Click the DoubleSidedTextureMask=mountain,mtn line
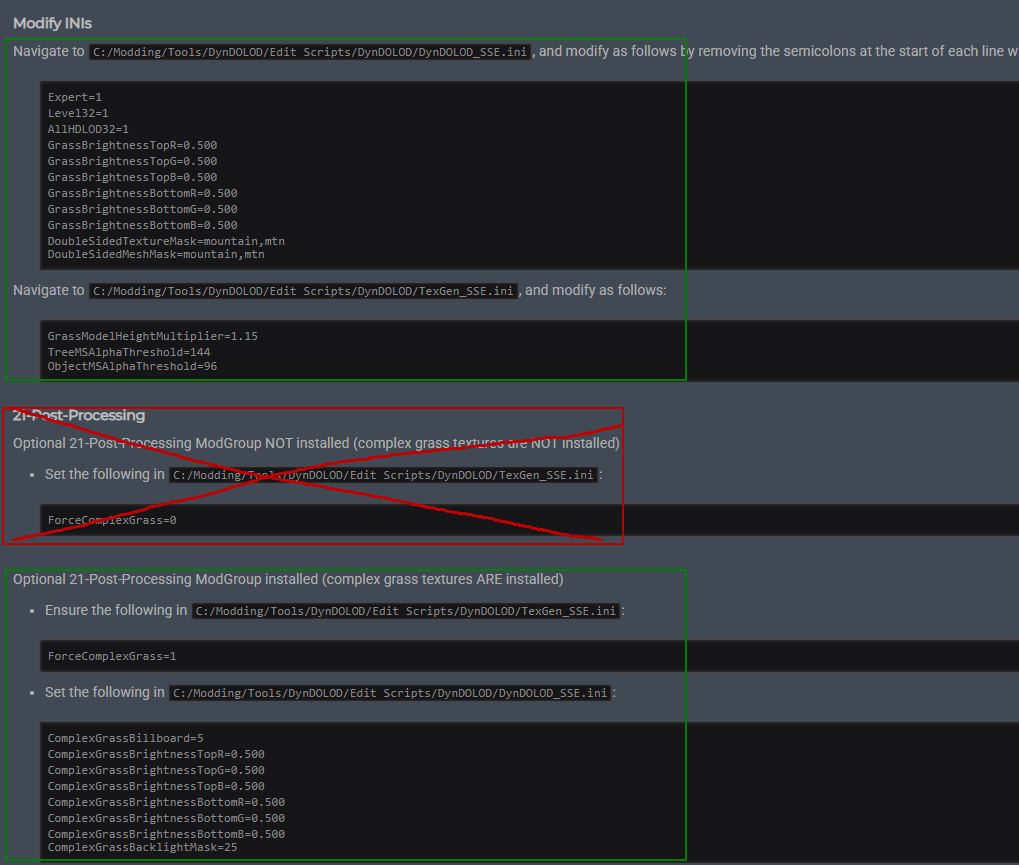 166,241
